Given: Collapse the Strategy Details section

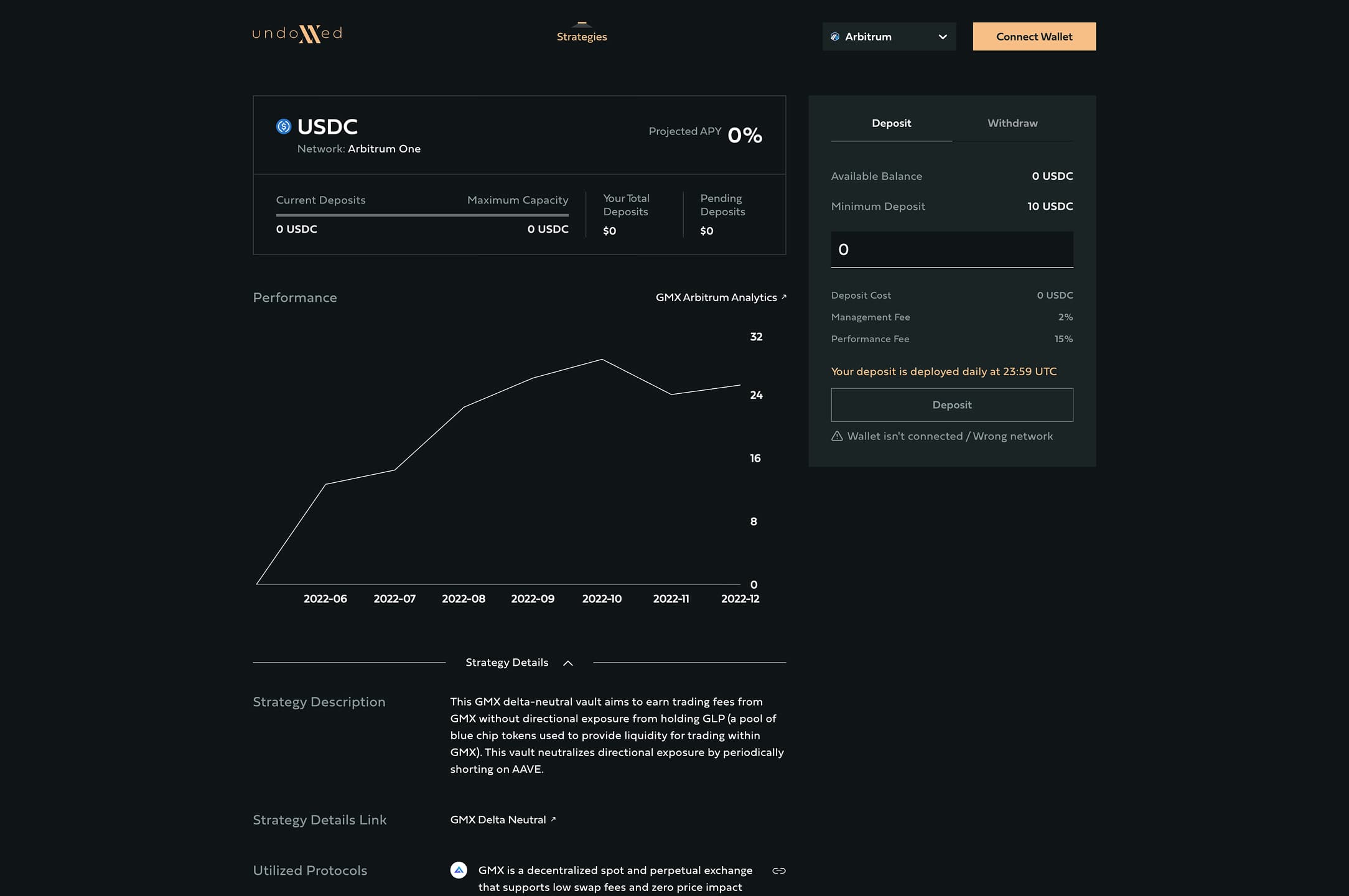Looking at the screenshot, I should tap(519, 663).
